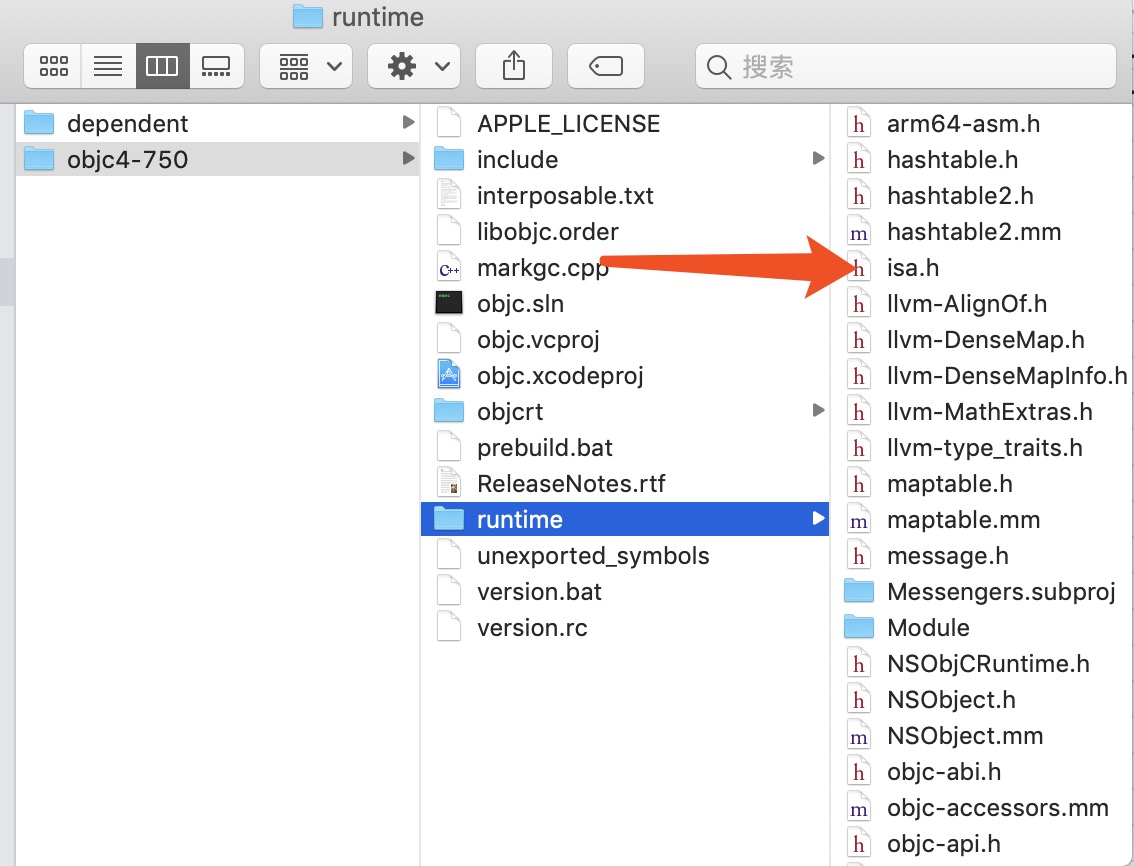Select the arm64-asm.h header icon
Viewport: 1134px width, 866px height.
point(858,123)
